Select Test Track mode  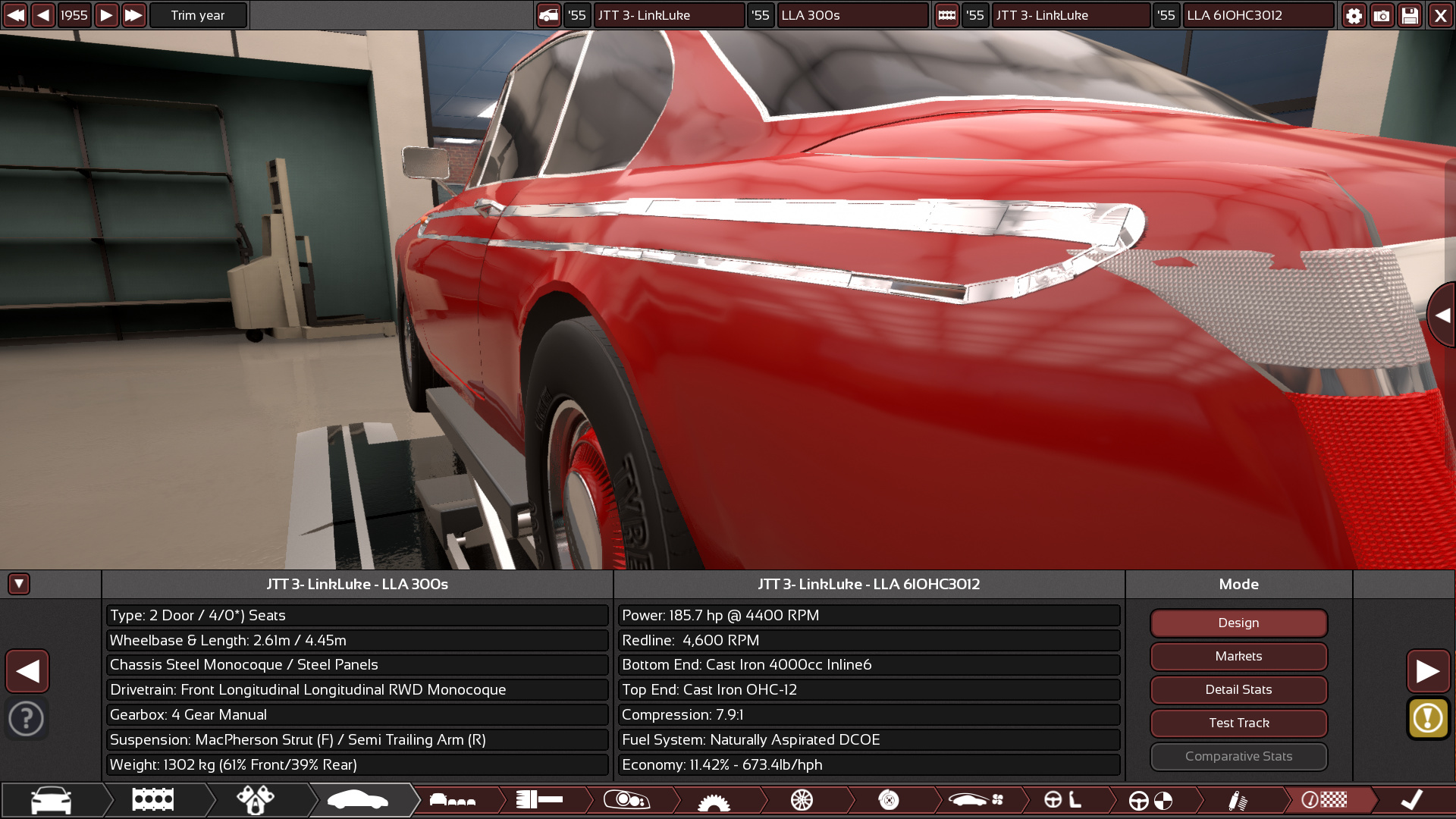pos(1238,723)
